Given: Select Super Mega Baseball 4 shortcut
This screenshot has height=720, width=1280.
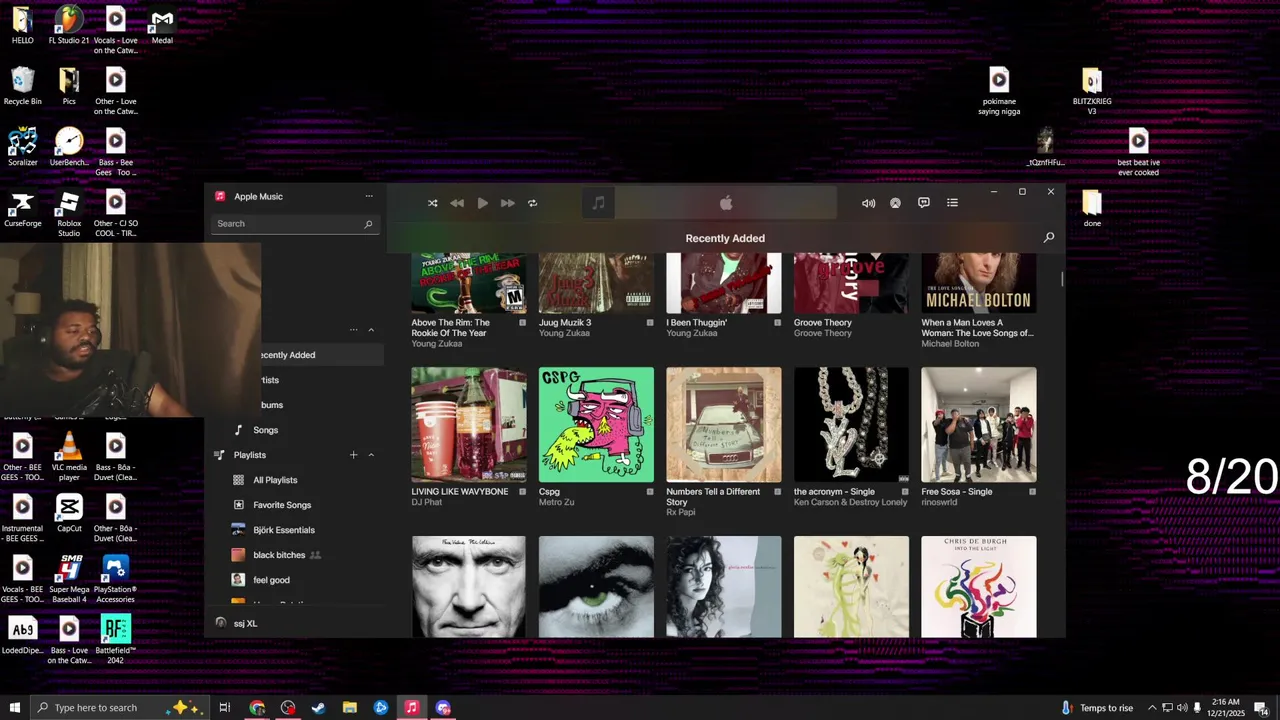Looking at the screenshot, I should 69,579.
